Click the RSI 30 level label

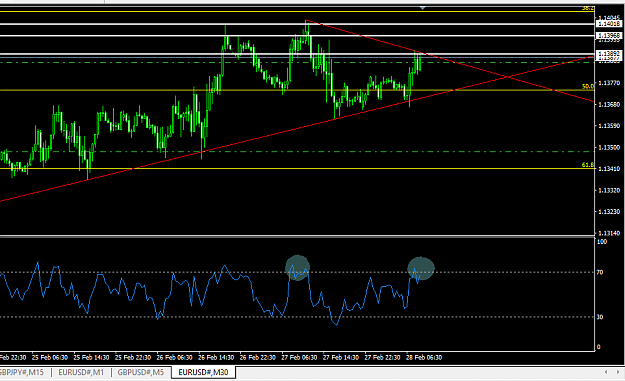(600, 317)
